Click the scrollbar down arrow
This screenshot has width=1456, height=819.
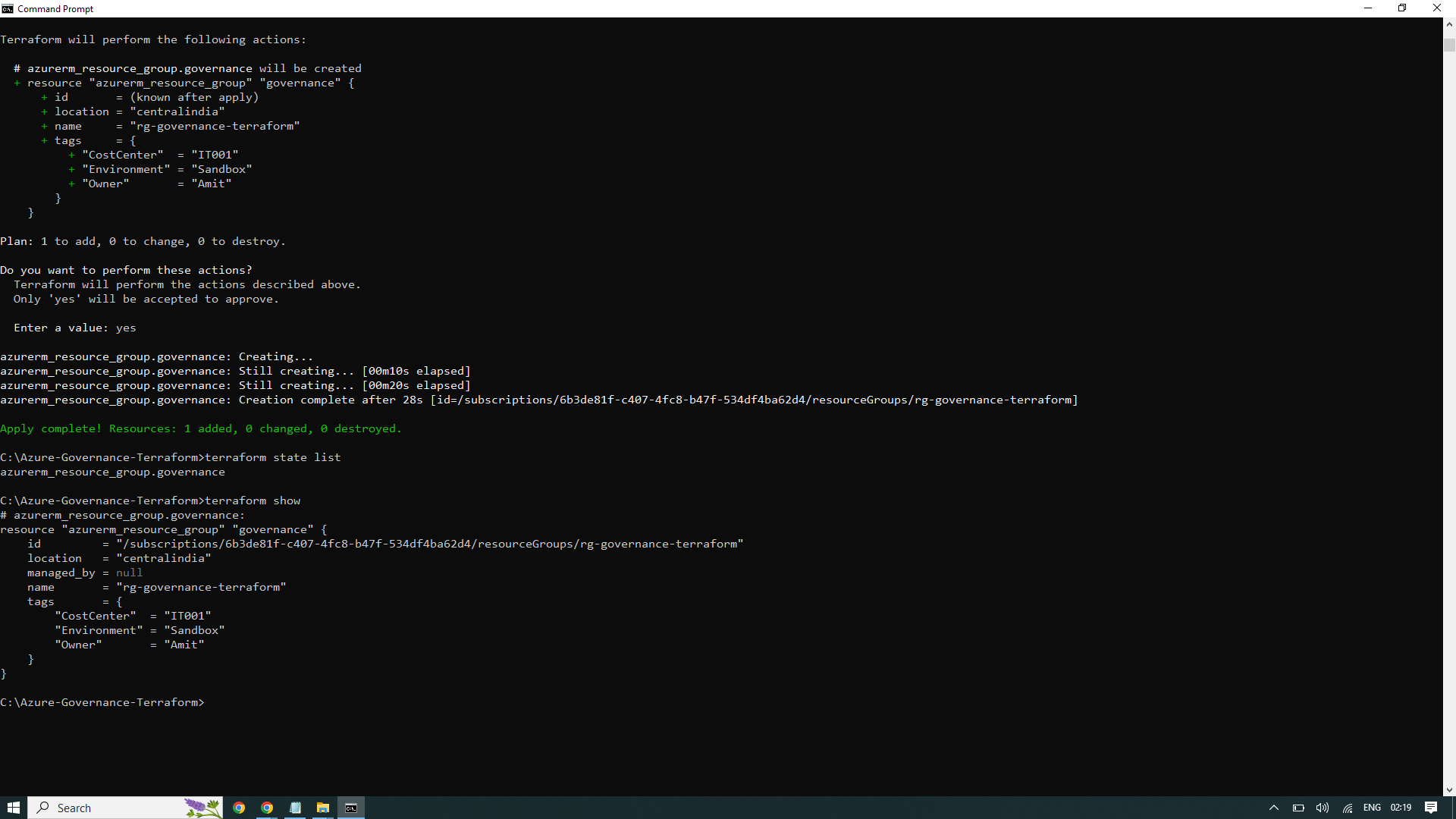[x=1449, y=789]
